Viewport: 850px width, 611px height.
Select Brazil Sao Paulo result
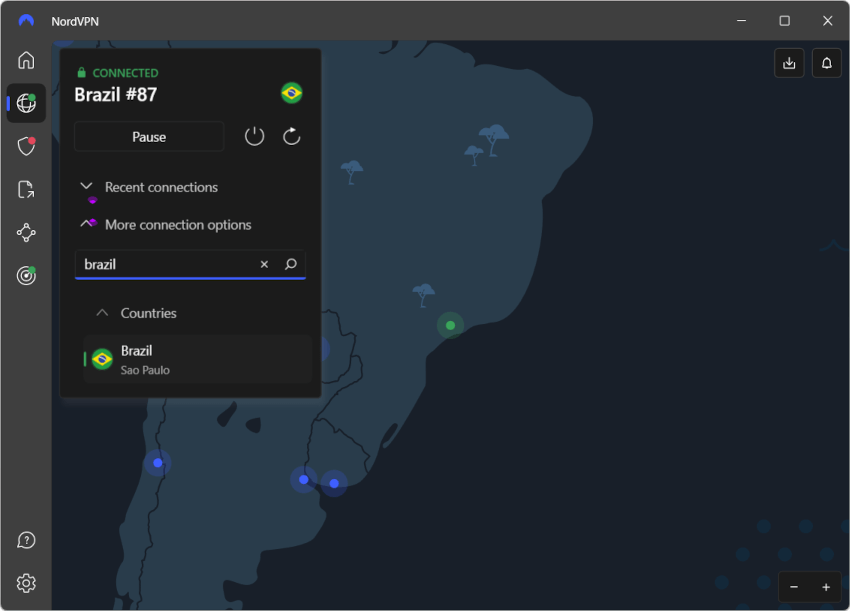click(x=198, y=359)
